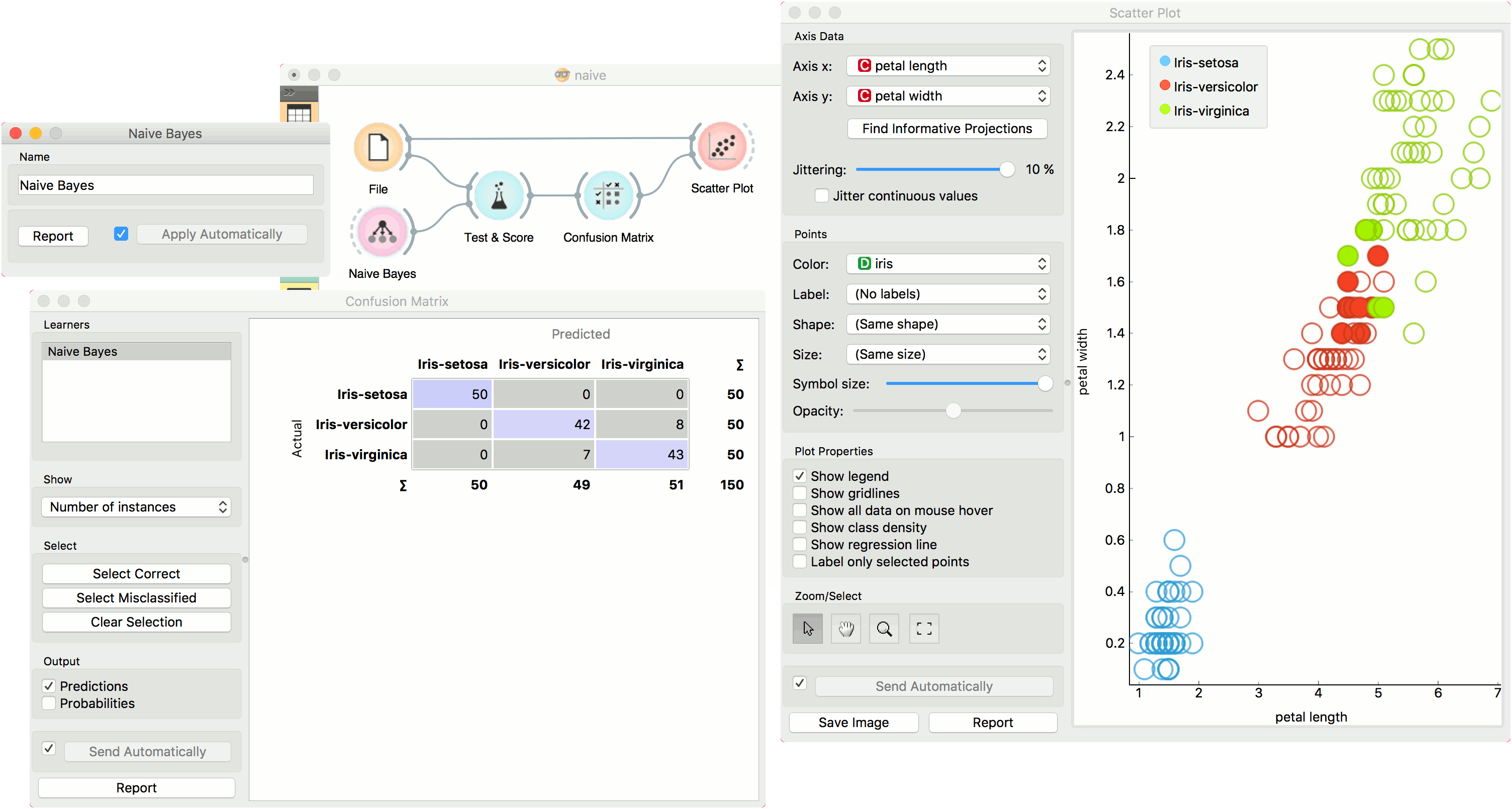The height and width of the screenshot is (809, 1512).
Task: Select the arrow selection tool
Action: tap(807, 629)
